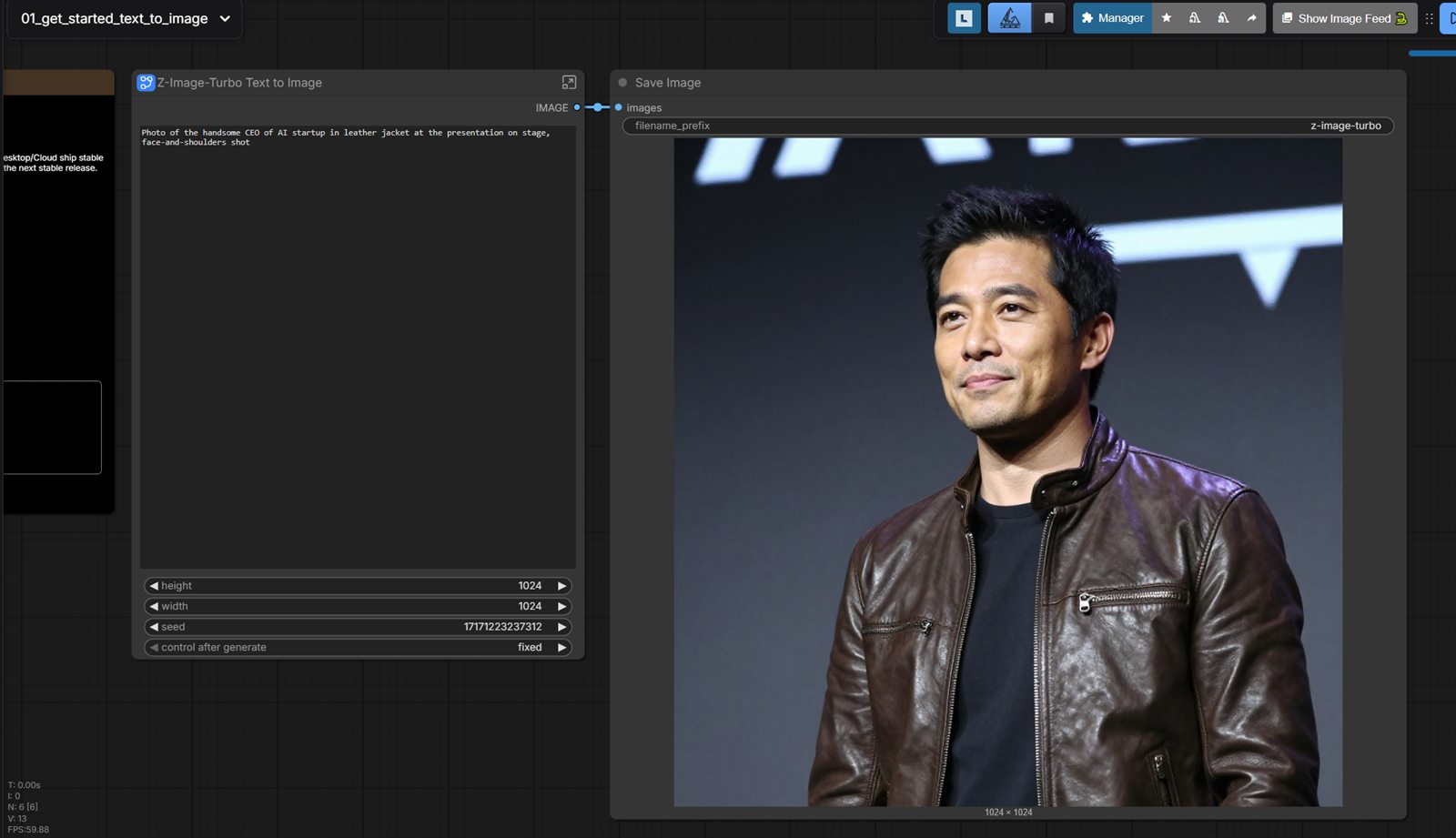Click the subgraph icon on Z-Image-Turbo node
1456x838 pixels.
pyautogui.click(x=146, y=83)
